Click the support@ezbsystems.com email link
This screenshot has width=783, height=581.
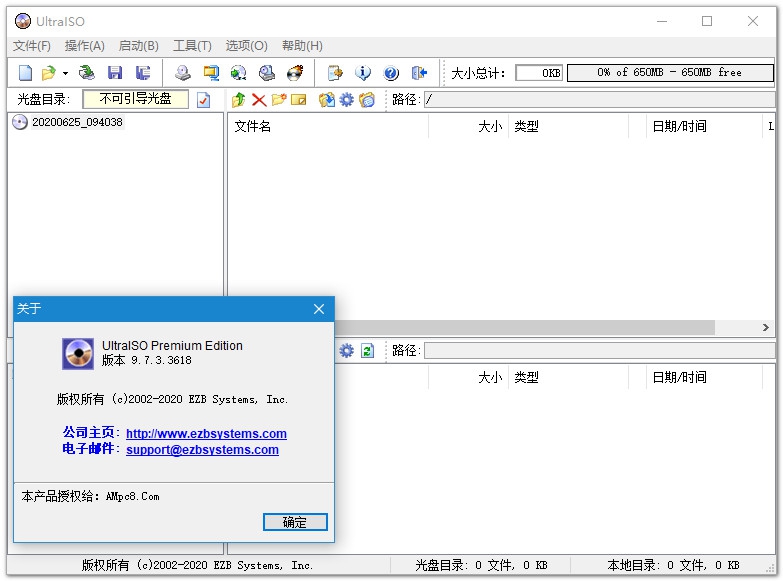[202, 449]
